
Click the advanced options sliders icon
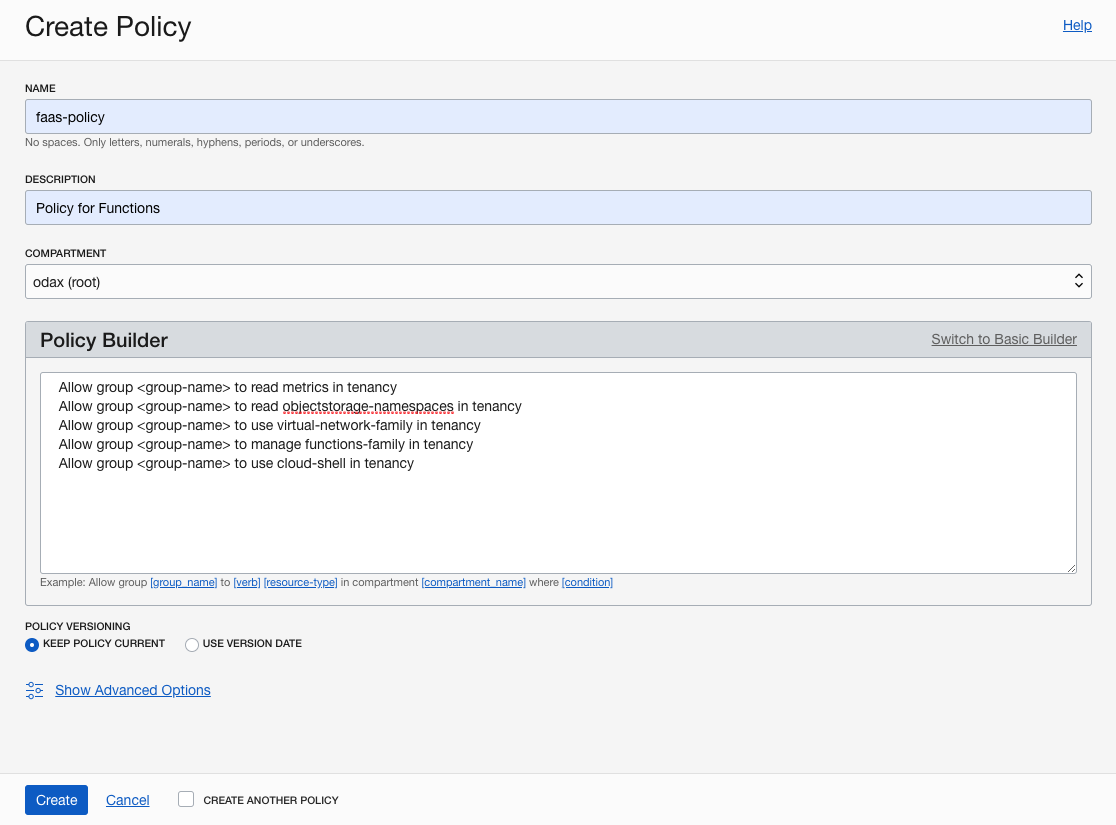point(35,690)
